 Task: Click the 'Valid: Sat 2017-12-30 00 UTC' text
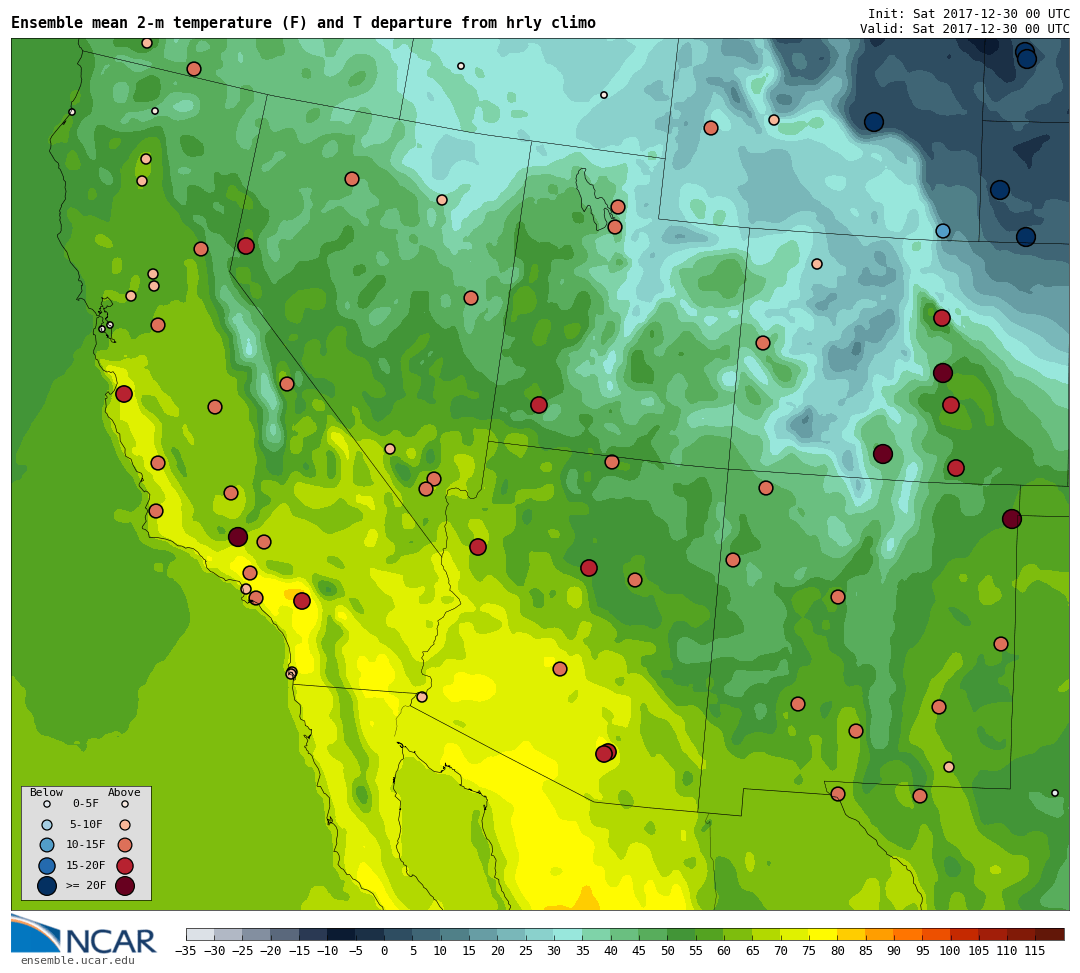pos(964,29)
